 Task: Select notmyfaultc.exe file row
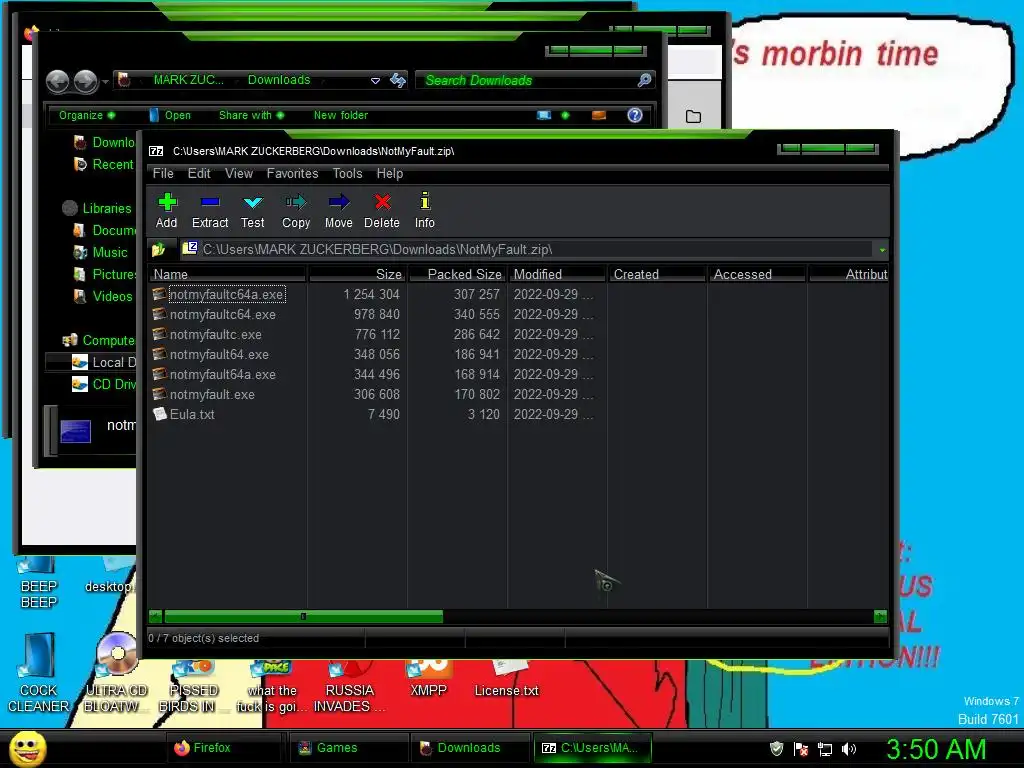coord(216,334)
